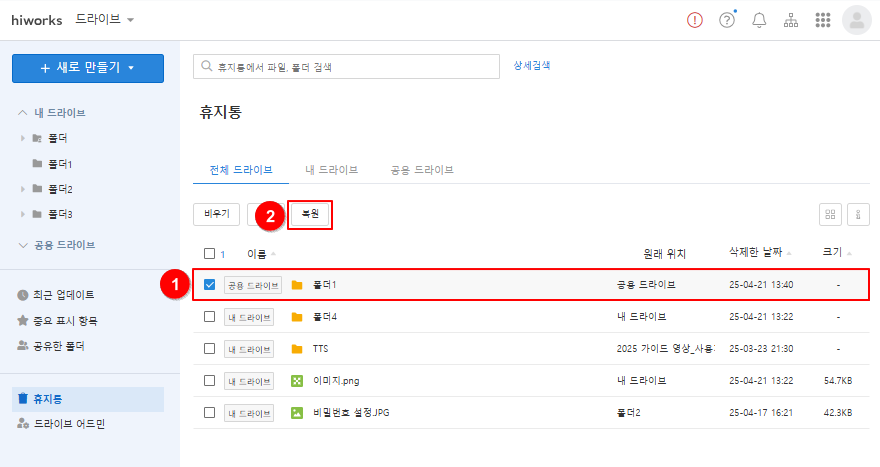Switch to the 공용 드라이브 tab

click(x=421, y=170)
